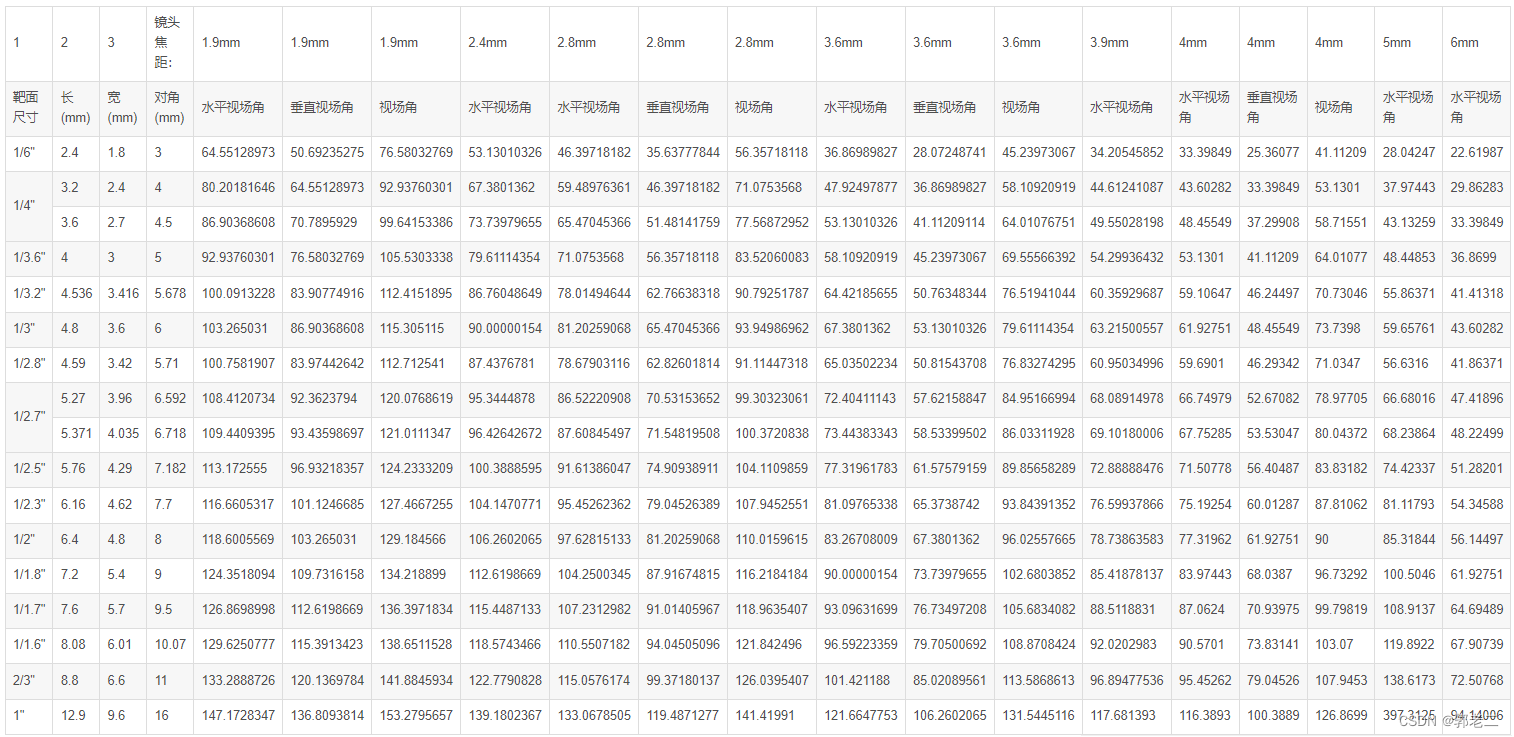Screen dimensions: 1514x737
Task: Select the 1/1.6" row label
Action: pyautogui.click(x=28, y=644)
